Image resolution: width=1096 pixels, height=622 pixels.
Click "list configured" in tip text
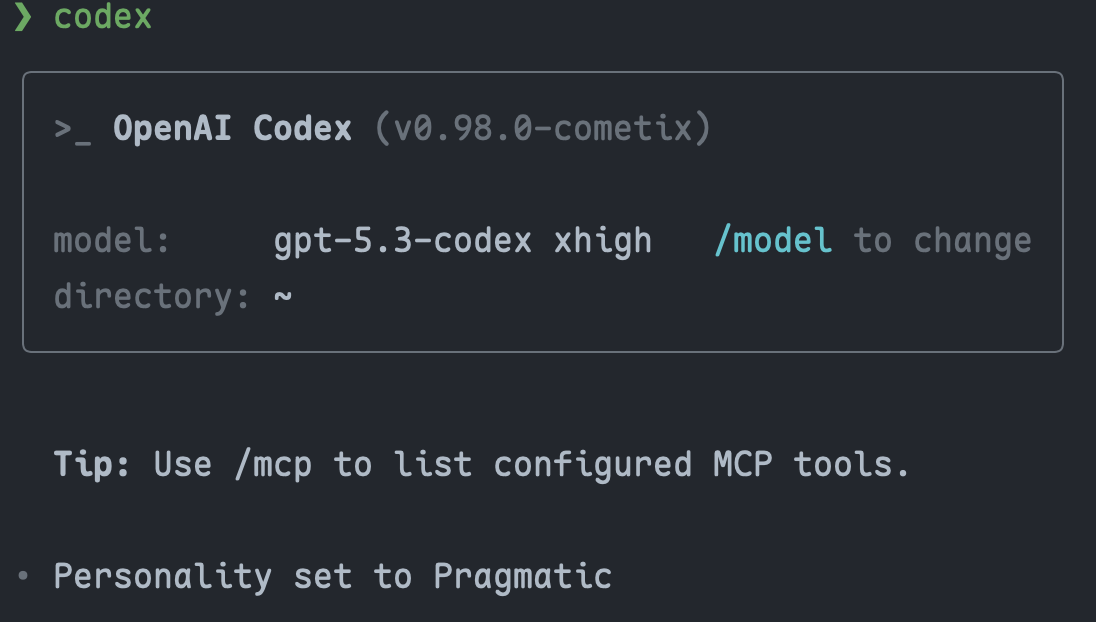pos(542,465)
